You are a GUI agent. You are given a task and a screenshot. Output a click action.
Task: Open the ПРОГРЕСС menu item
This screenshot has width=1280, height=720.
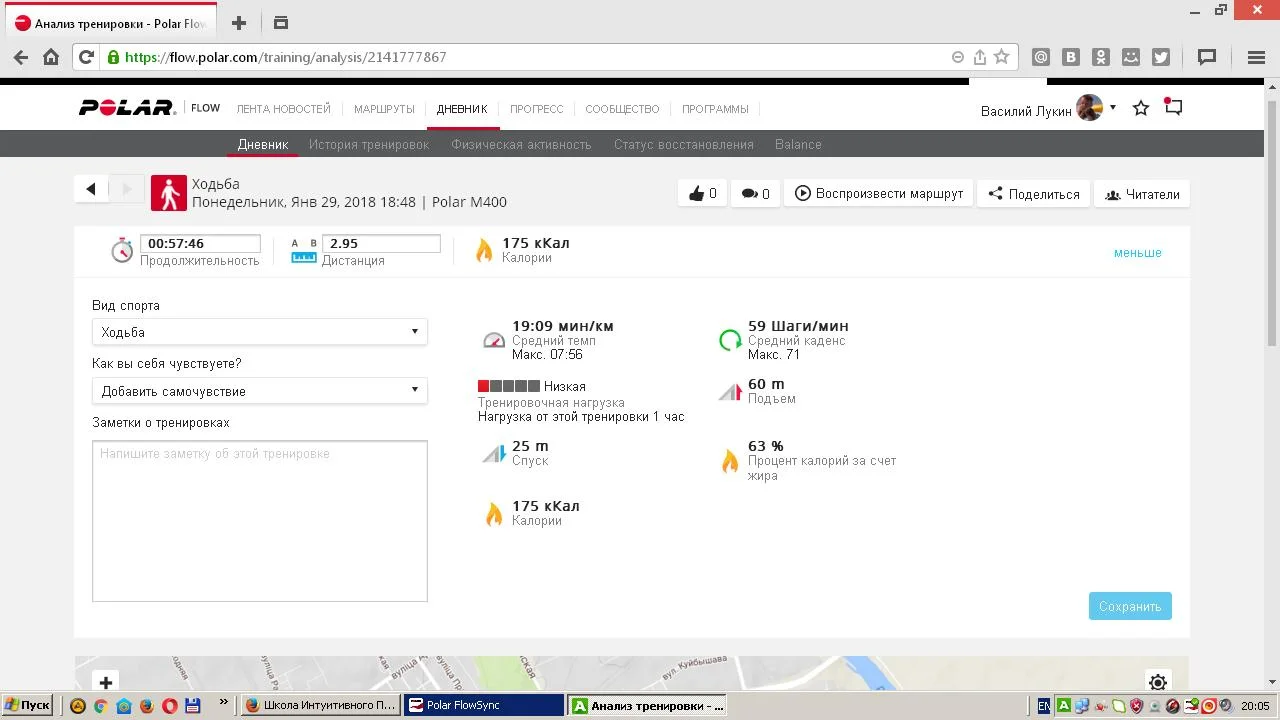coord(536,109)
